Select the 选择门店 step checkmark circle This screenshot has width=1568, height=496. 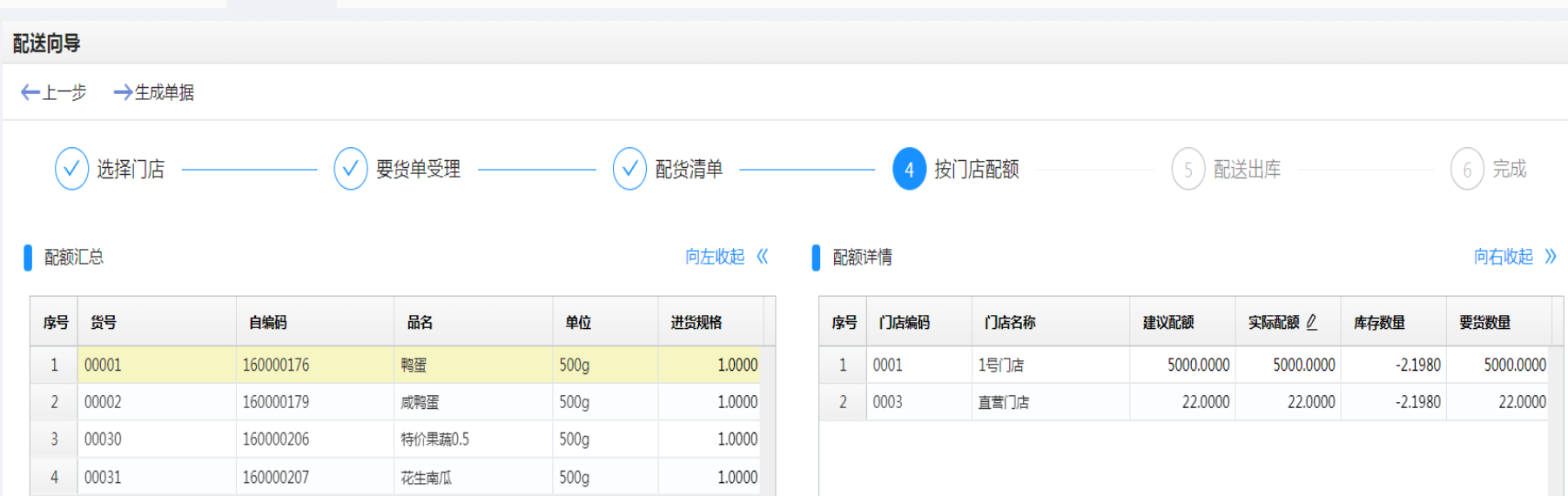[71, 169]
